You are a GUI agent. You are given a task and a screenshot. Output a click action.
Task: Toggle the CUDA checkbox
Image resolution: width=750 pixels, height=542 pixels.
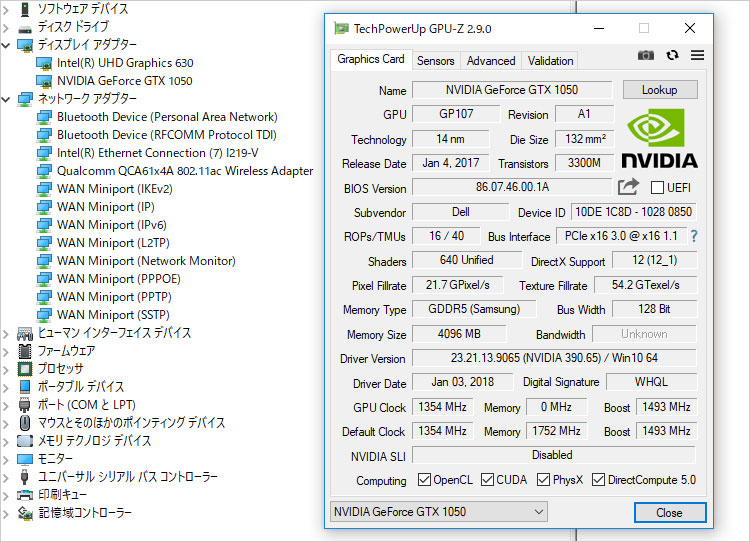[487, 479]
